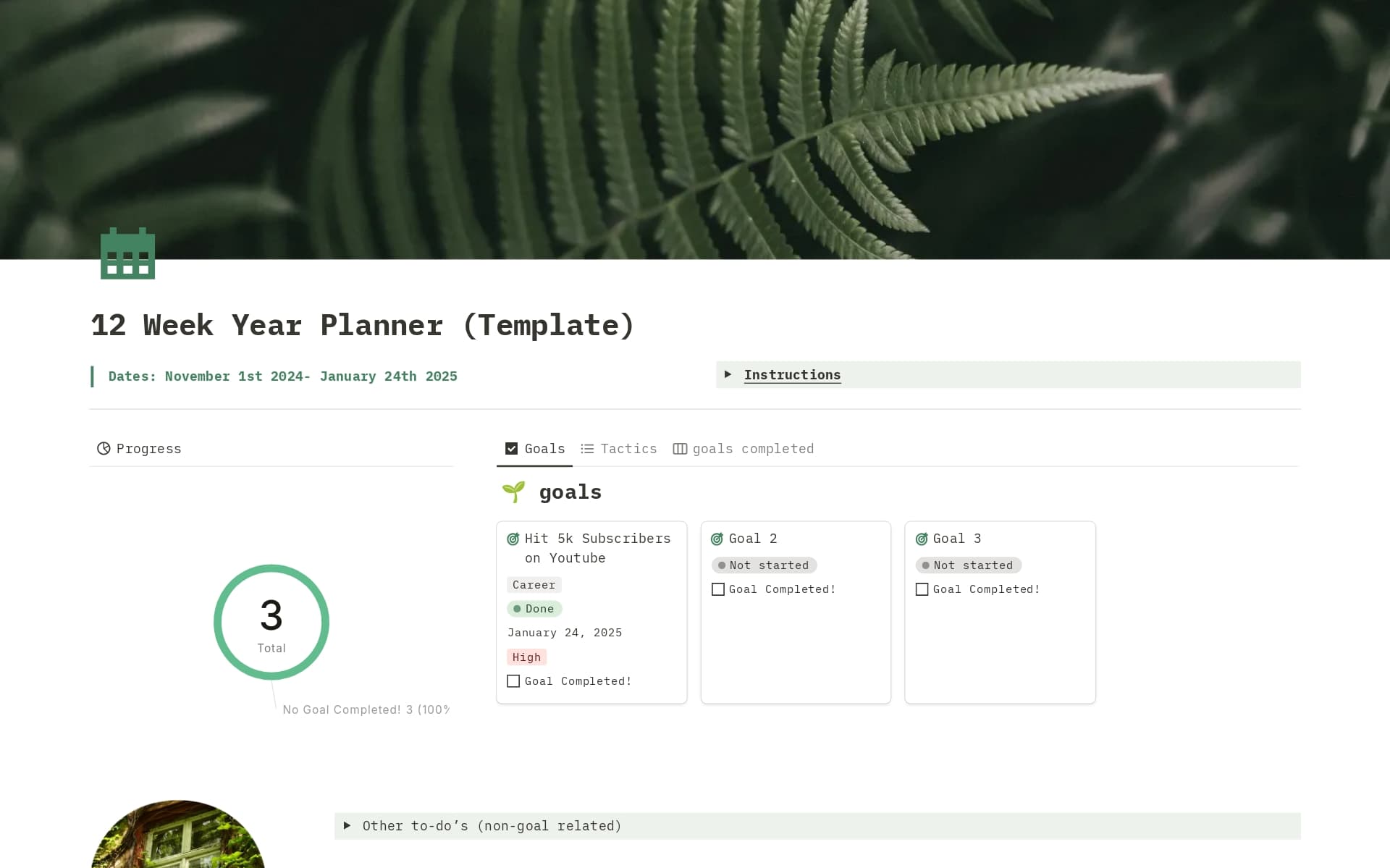The width and height of the screenshot is (1390, 868).
Task: Click the target icon beside Hit 5k Subscribers
Action: (513, 539)
